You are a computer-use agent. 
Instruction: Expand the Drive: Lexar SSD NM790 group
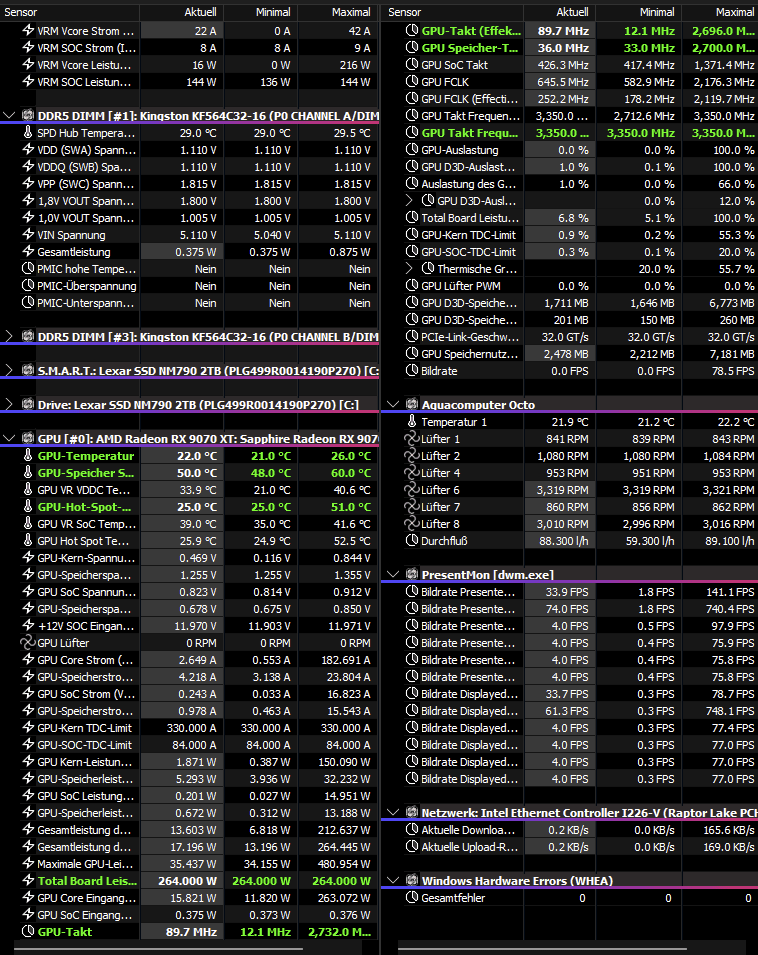tap(9, 404)
